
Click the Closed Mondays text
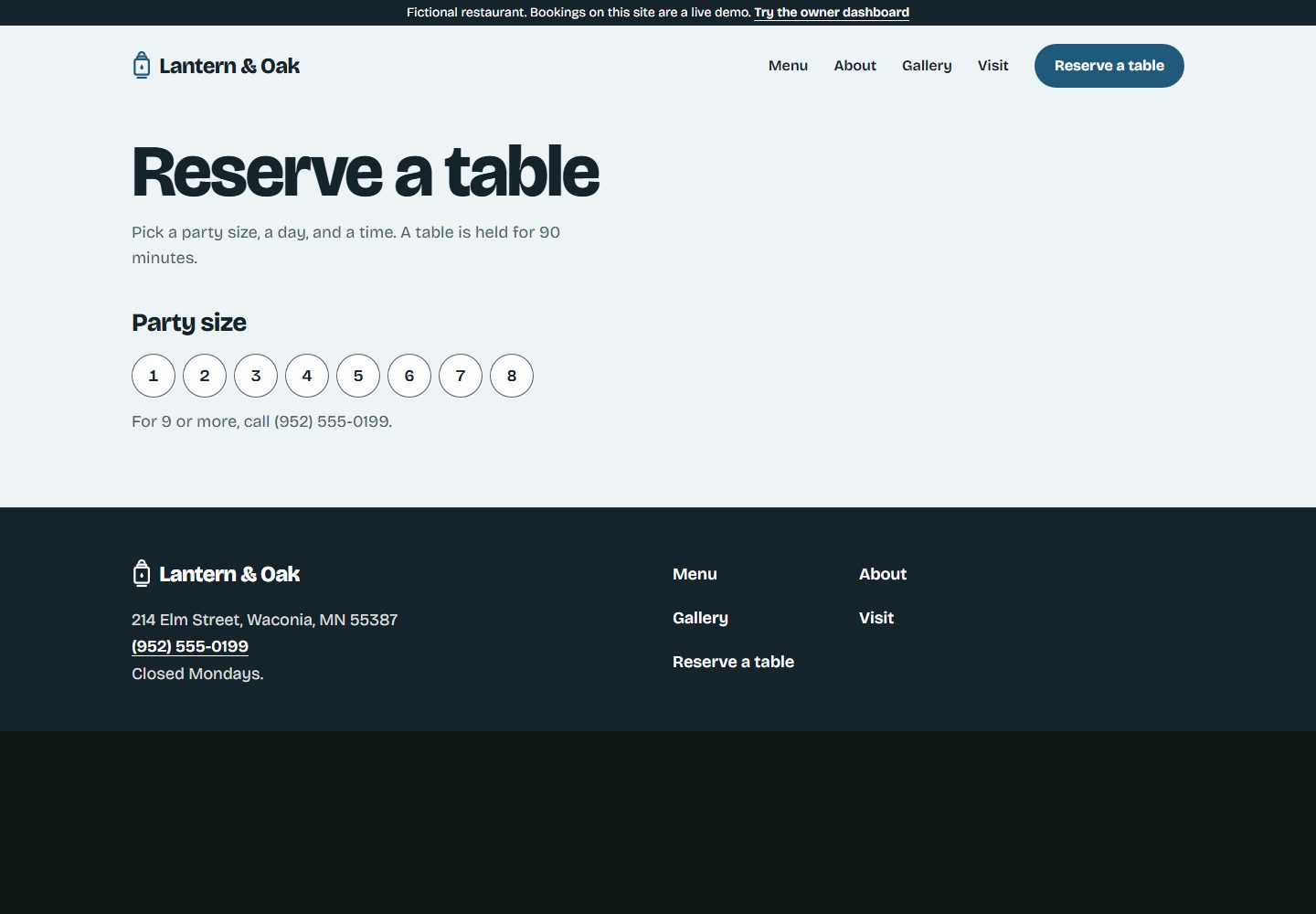[197, 674]
